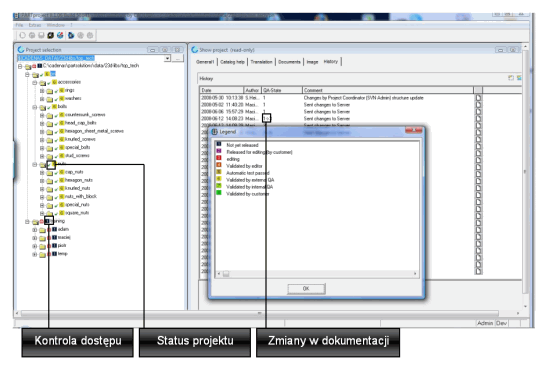
Task: Expand the adam folder node
Action: click(x=35, y=230)
